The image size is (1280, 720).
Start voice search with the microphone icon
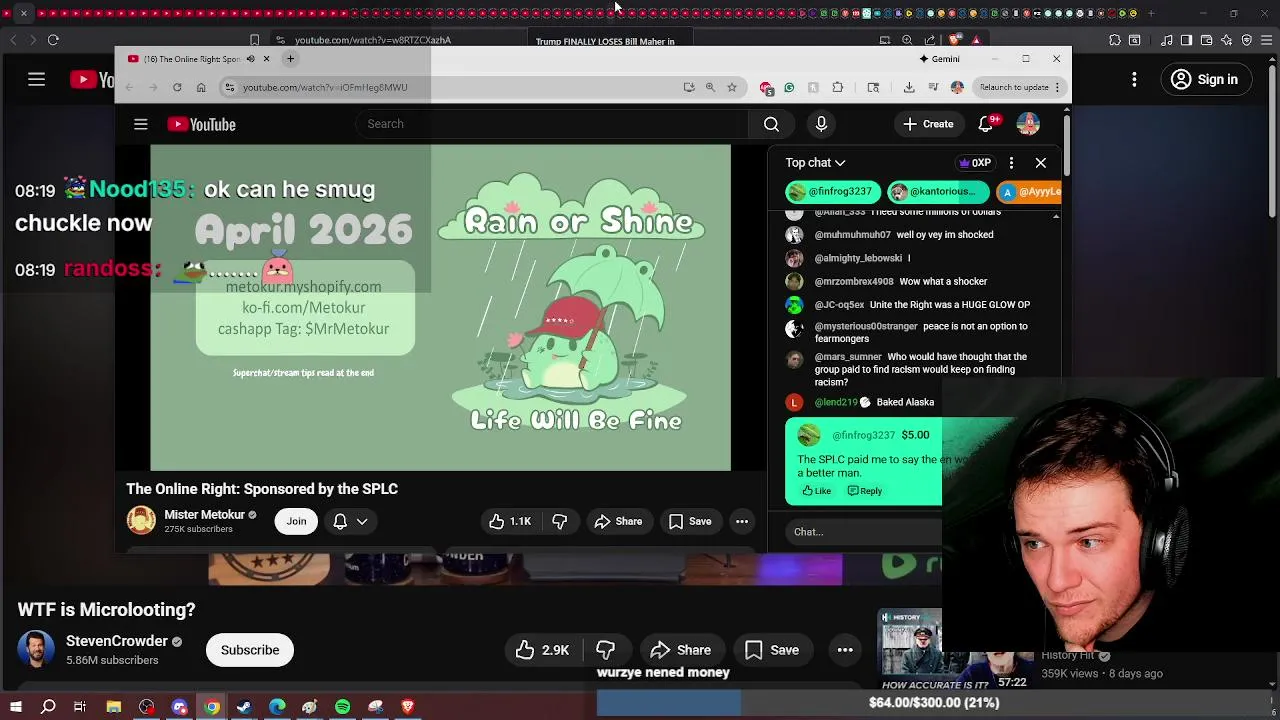(x=821, y=124)
